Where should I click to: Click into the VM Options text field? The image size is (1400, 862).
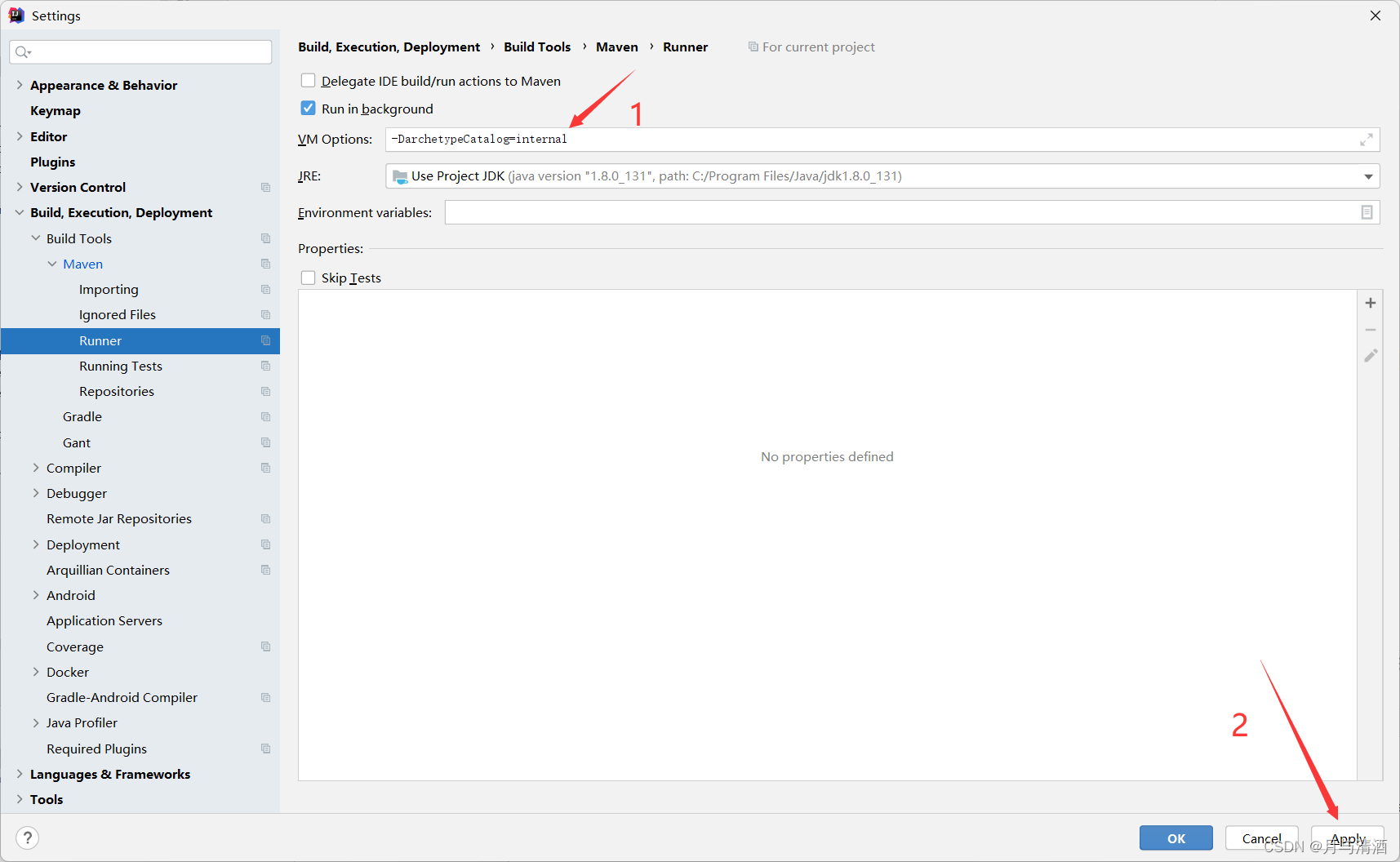click(882, 140)
